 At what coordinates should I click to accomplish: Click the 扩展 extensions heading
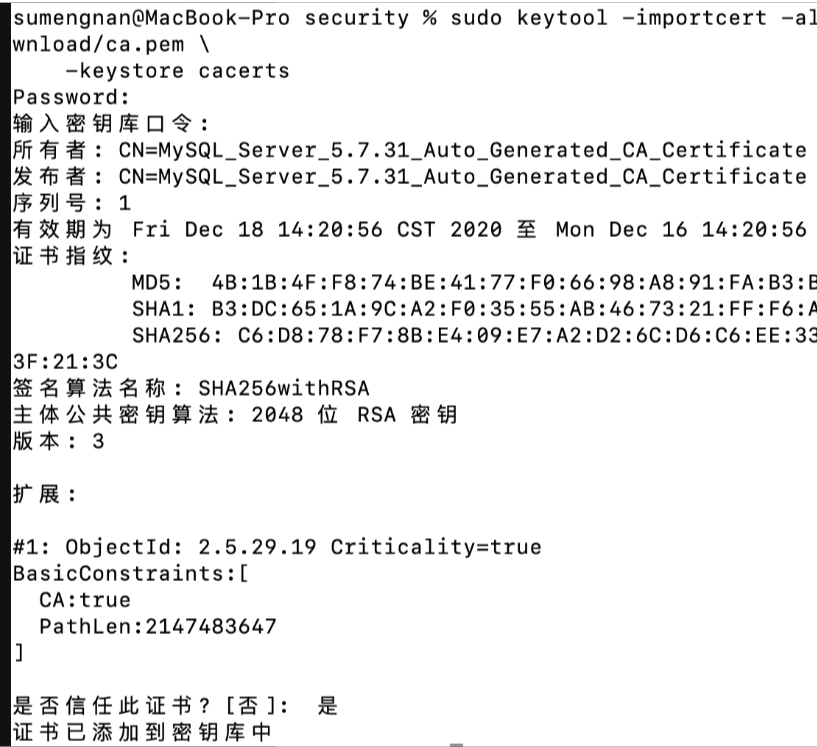tap(45, 494)
